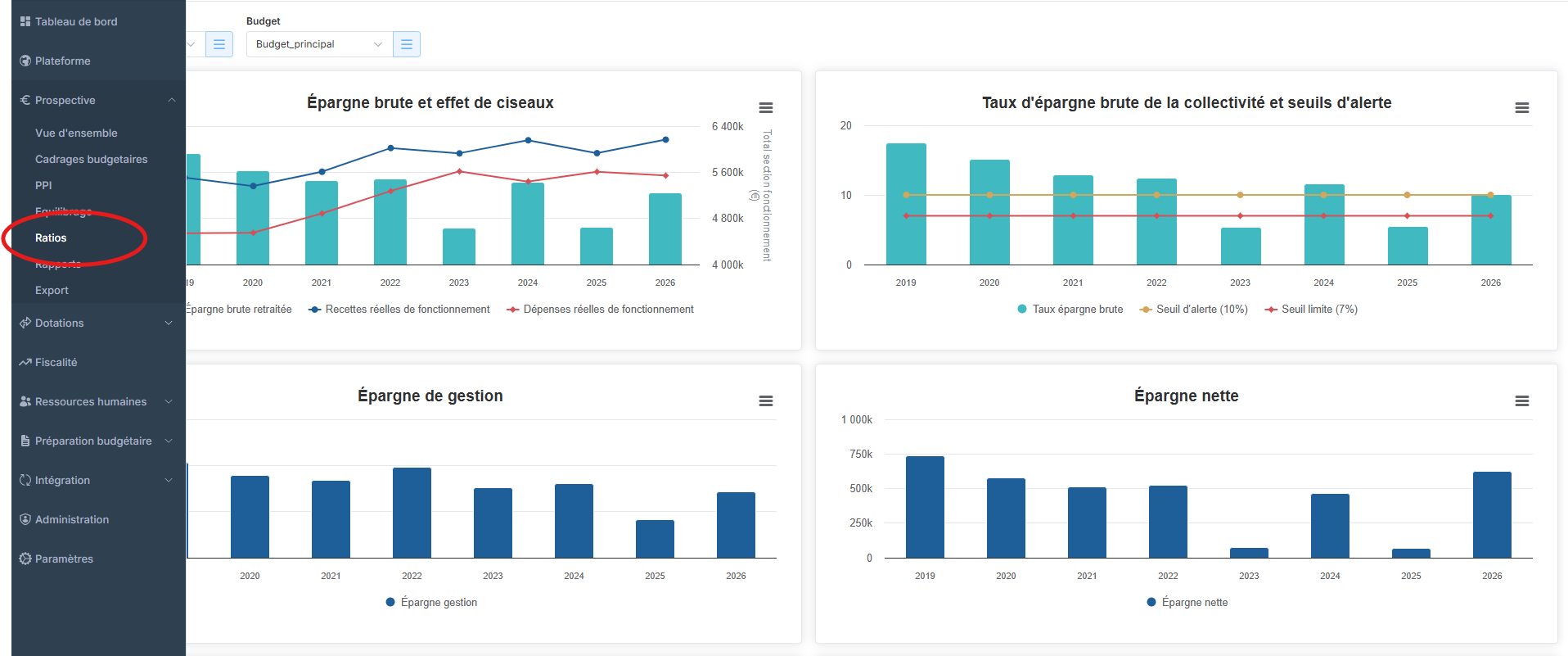The image size is (1568, 656).
Task: Click the 2019 bar in Épargne nette chart
Action: pos(925,508)
